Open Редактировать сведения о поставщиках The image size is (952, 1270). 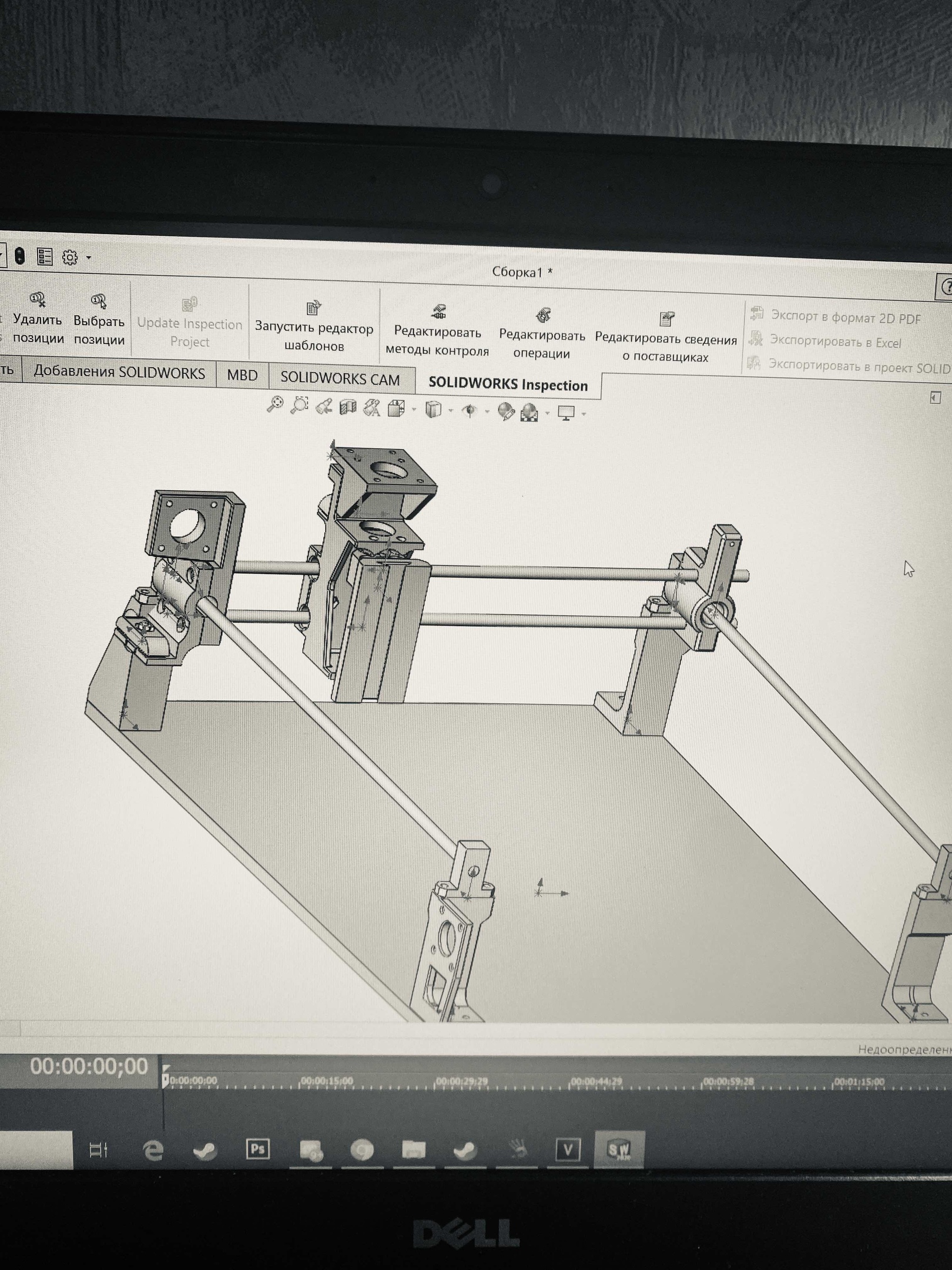point(666,337)
